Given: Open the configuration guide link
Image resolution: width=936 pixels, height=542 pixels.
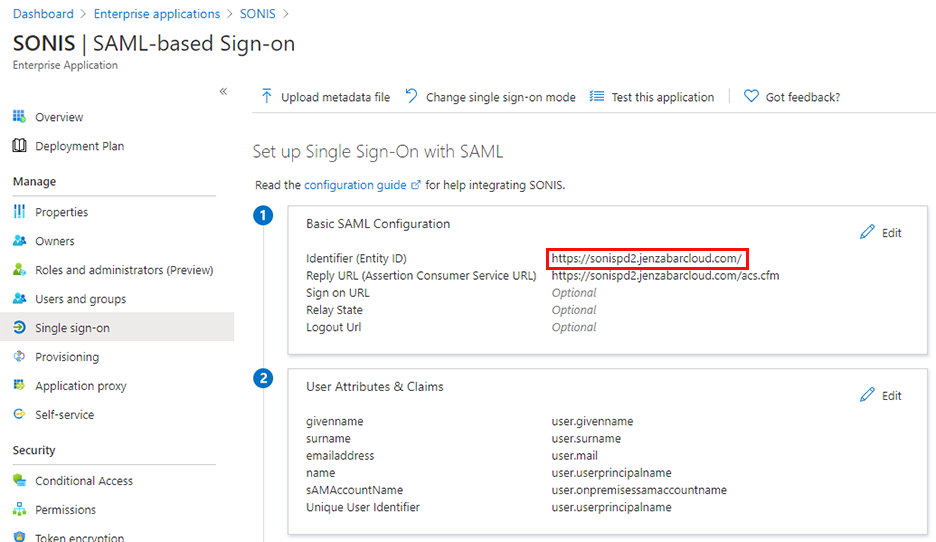Looking at the screenshot, I should tap(355, 185).
